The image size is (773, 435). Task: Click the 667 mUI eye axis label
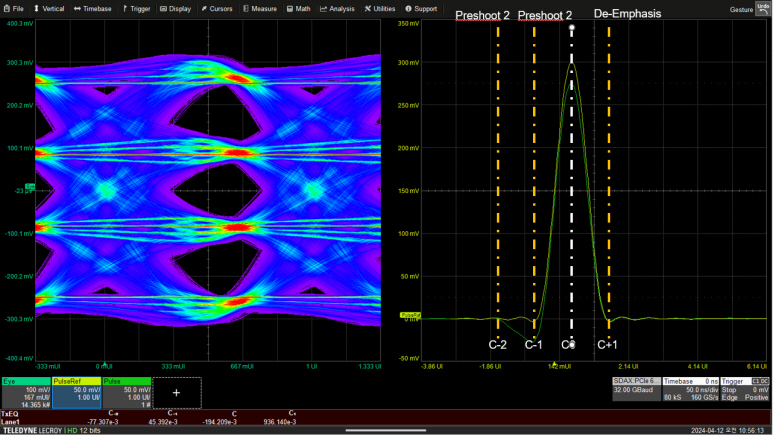[242, 366]
